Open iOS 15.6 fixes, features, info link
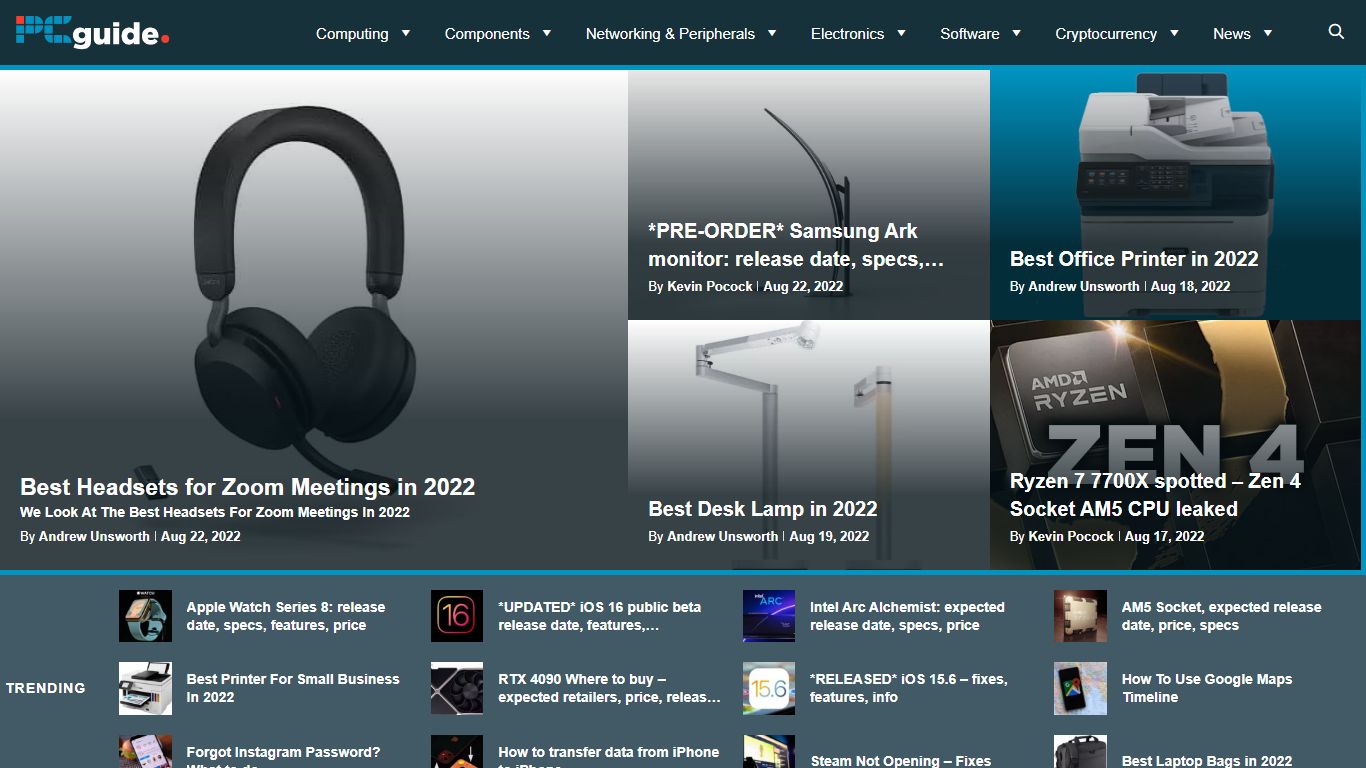 [x=909, y=688]
